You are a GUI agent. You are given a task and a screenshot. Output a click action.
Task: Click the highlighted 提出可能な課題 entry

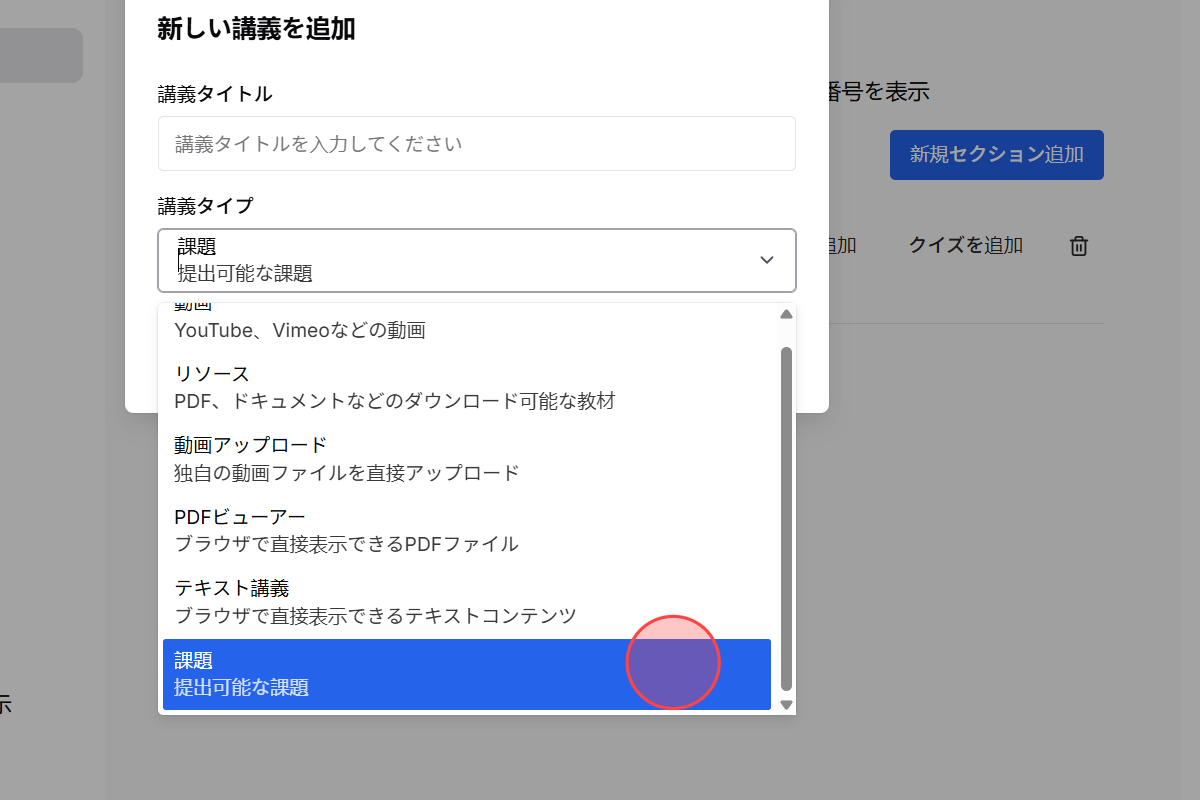400,687
